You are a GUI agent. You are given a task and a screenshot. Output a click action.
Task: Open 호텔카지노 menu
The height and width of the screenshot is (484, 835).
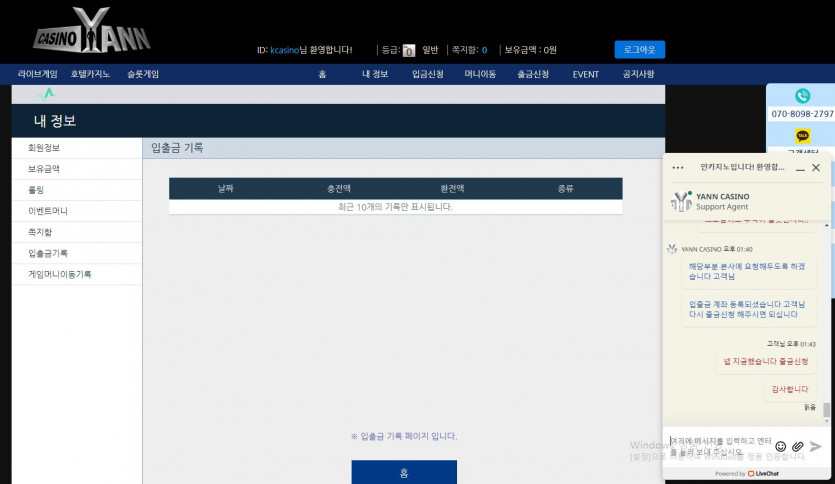(x=90, y=74)
